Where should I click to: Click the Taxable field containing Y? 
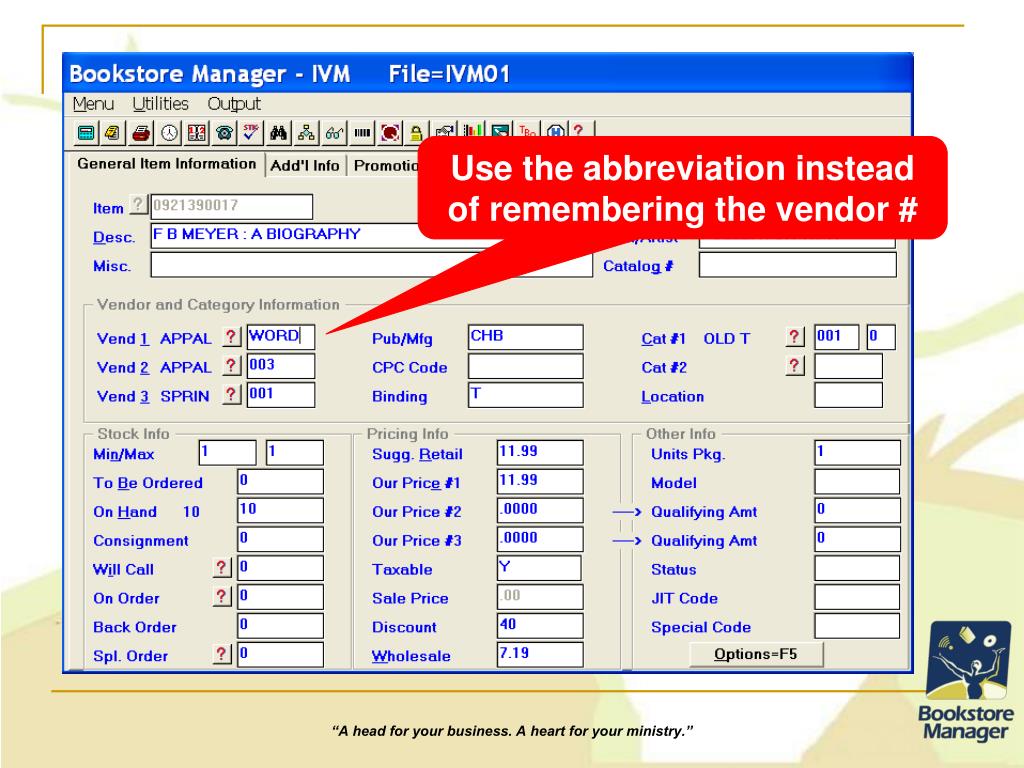tap(539, 568)
